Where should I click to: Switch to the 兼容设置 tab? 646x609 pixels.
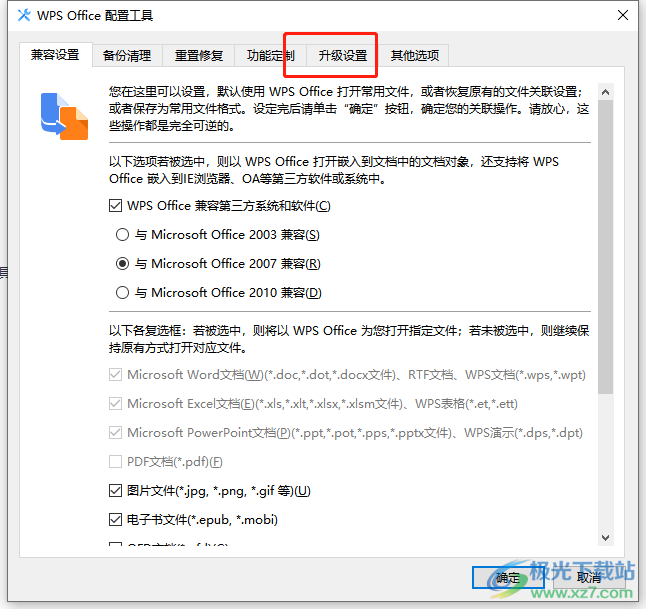coord(55,54)
